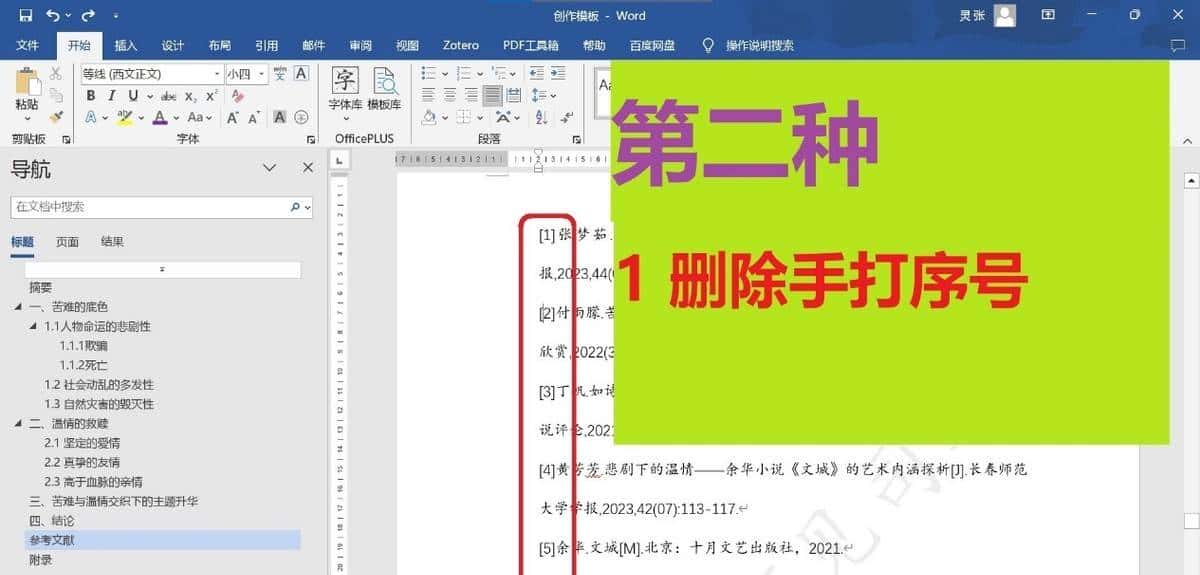Toggle strikethrough formatting
Viewport: 1200px width, 575px height.
click(169, 96)
